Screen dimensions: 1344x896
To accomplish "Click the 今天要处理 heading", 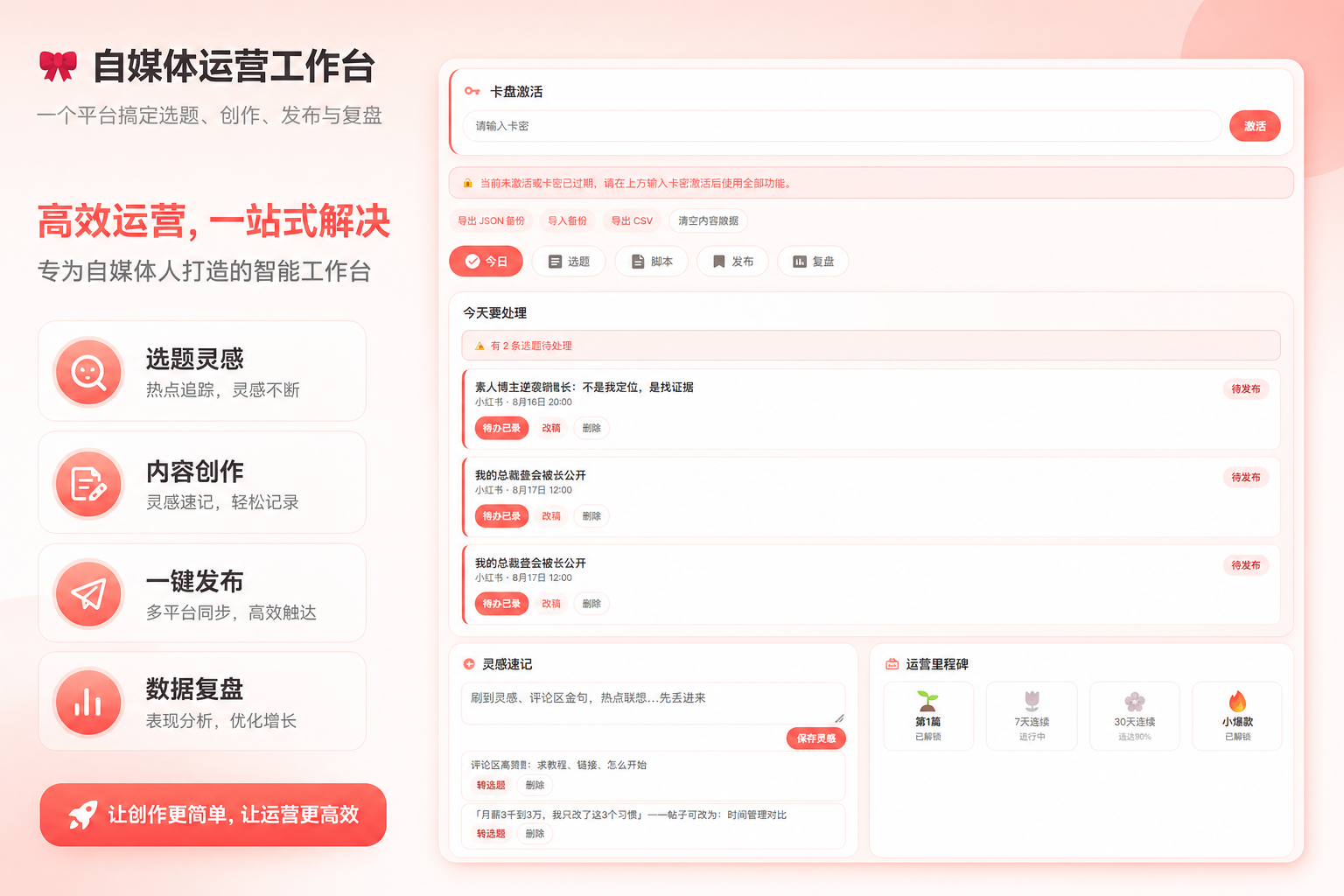I will click(x=494, y=312).
